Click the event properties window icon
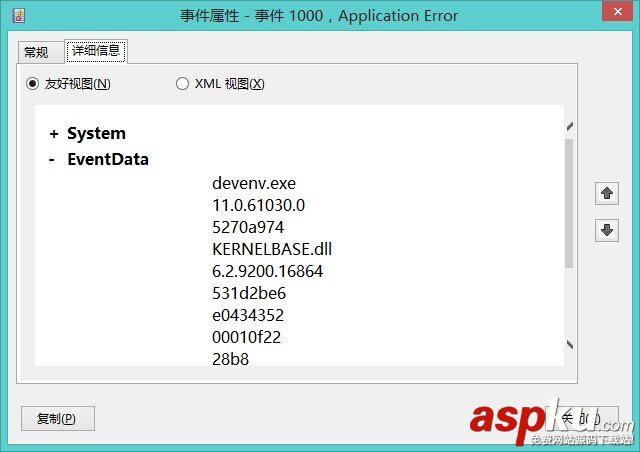The width and height of the screenshot is (640, 452). [x=19, y=16]
